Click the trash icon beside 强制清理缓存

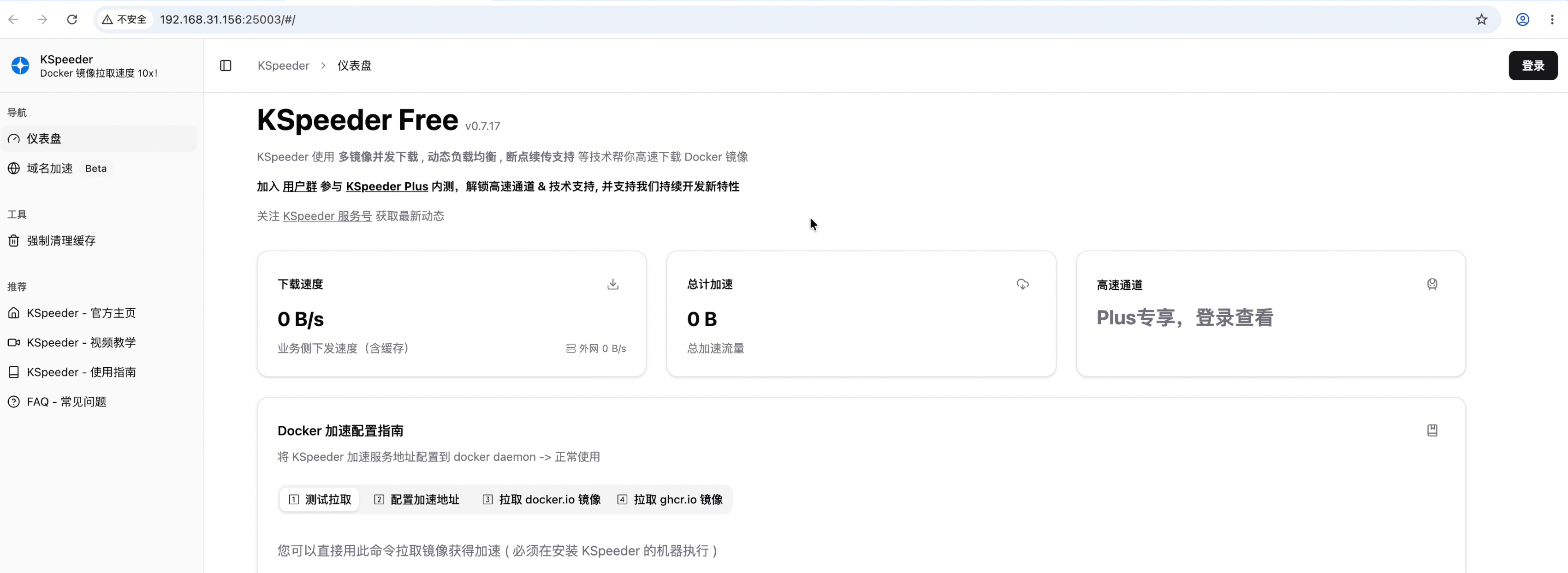[13, 240]
